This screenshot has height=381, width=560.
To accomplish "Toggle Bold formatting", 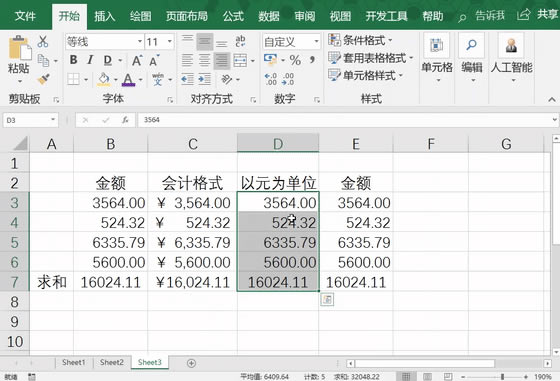I will (74, 60).
